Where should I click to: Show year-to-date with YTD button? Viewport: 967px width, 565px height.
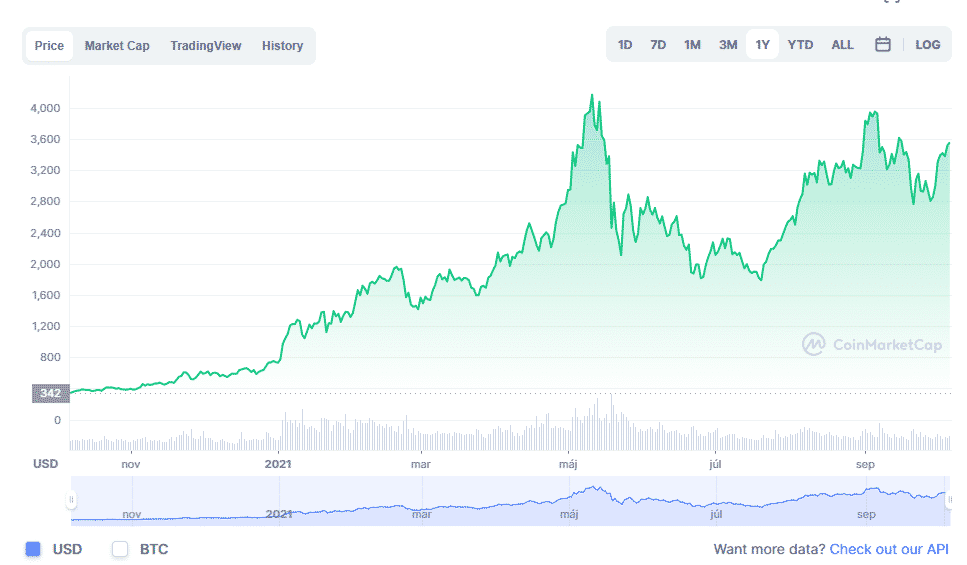pyautogui.click(x=800, y=45)
